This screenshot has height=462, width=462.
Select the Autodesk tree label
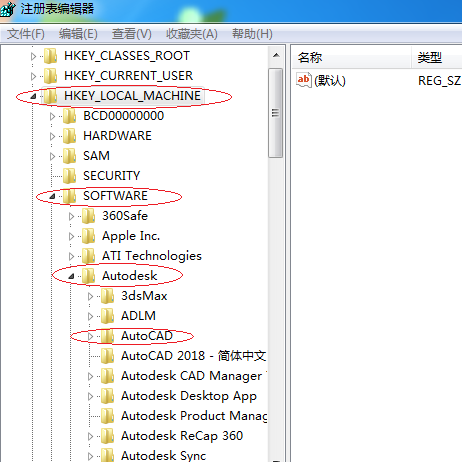coord(129,276)
